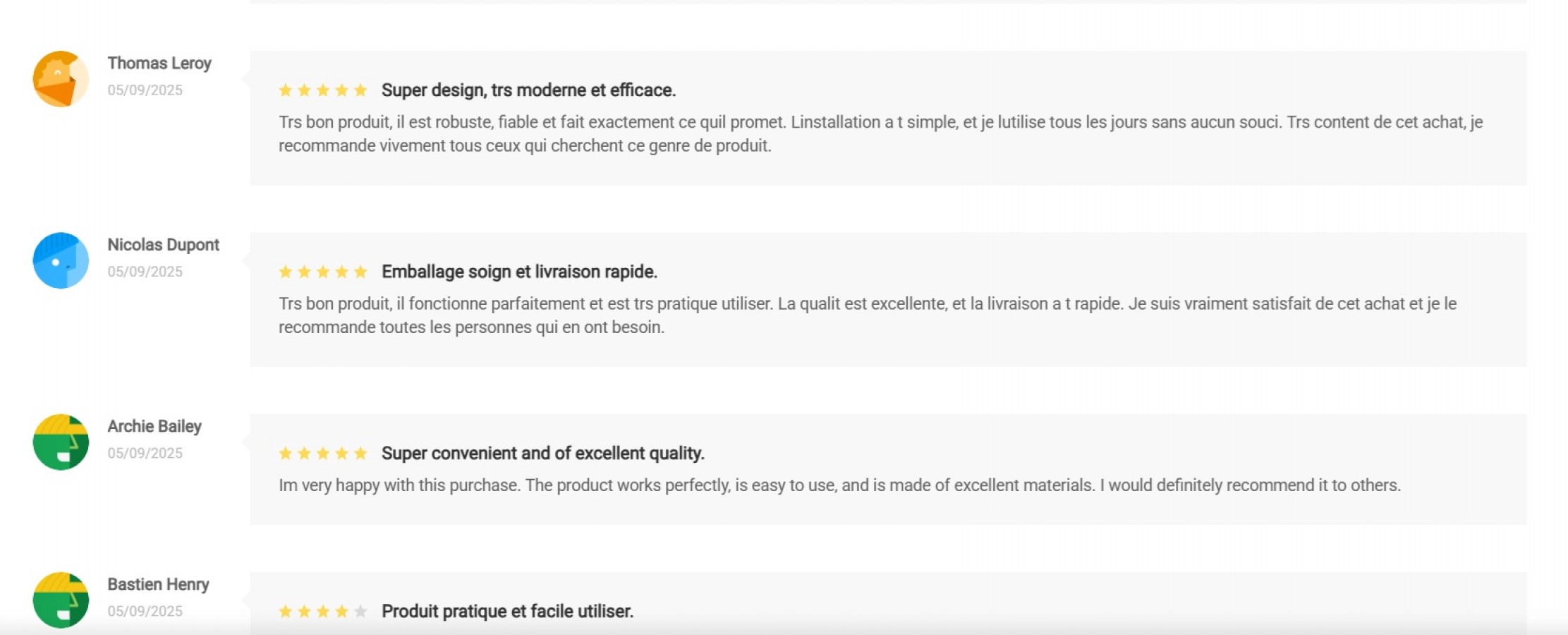Click the title 'Produit pratique et facile utiliser.'
1568x635 pixels.
(507, 611)
